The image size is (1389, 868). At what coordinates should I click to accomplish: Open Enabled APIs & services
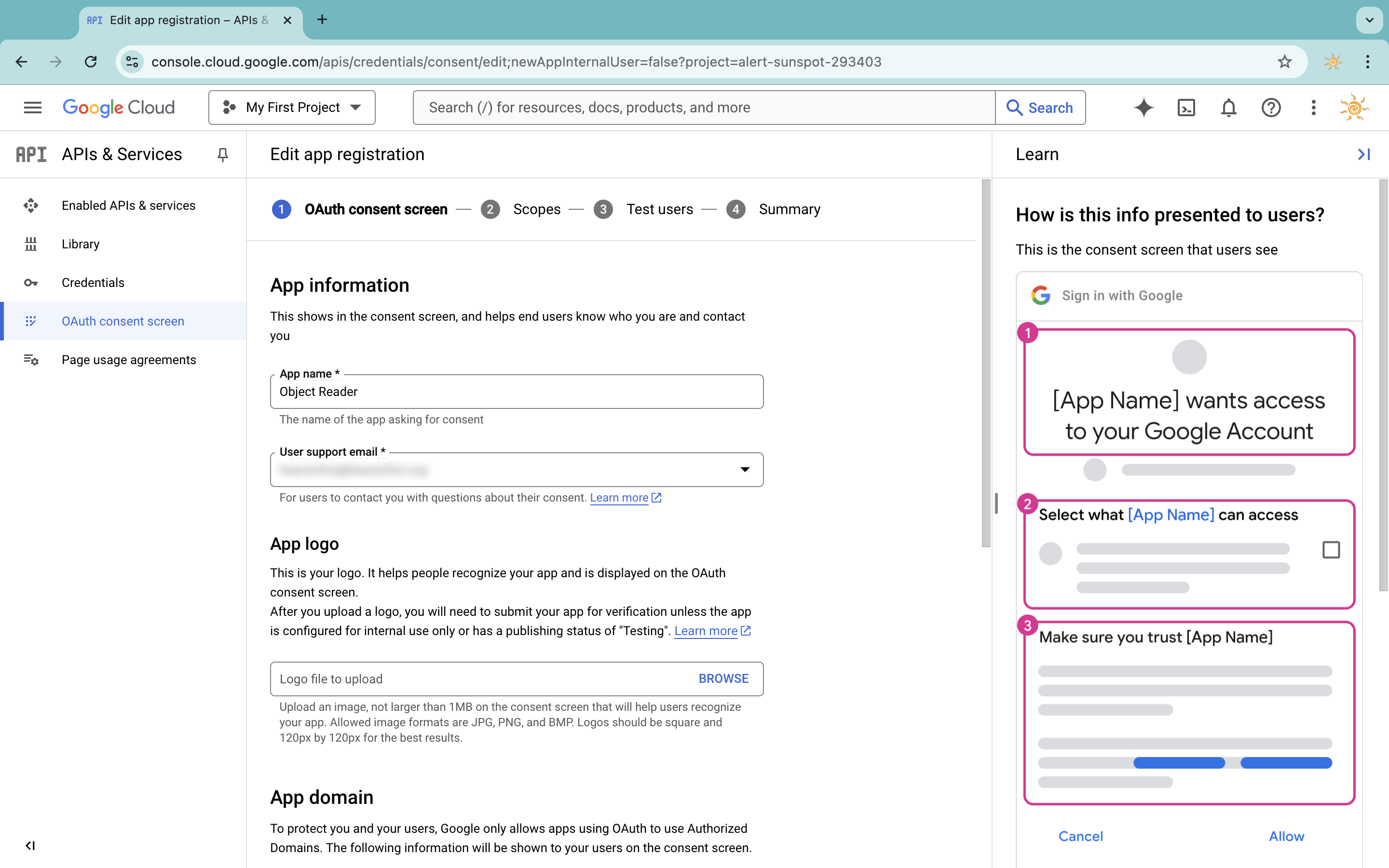click(x=128, y=205)
